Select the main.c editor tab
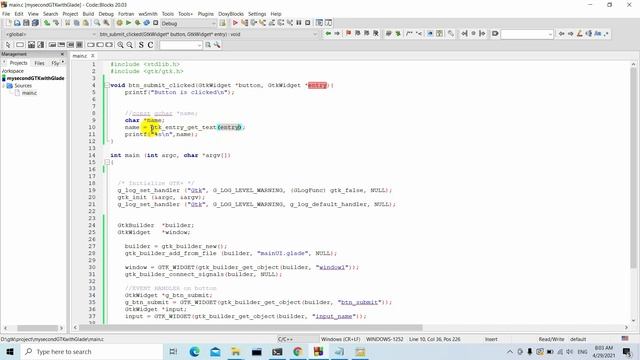This screenshot has height=360, width=640. (80, 56)
